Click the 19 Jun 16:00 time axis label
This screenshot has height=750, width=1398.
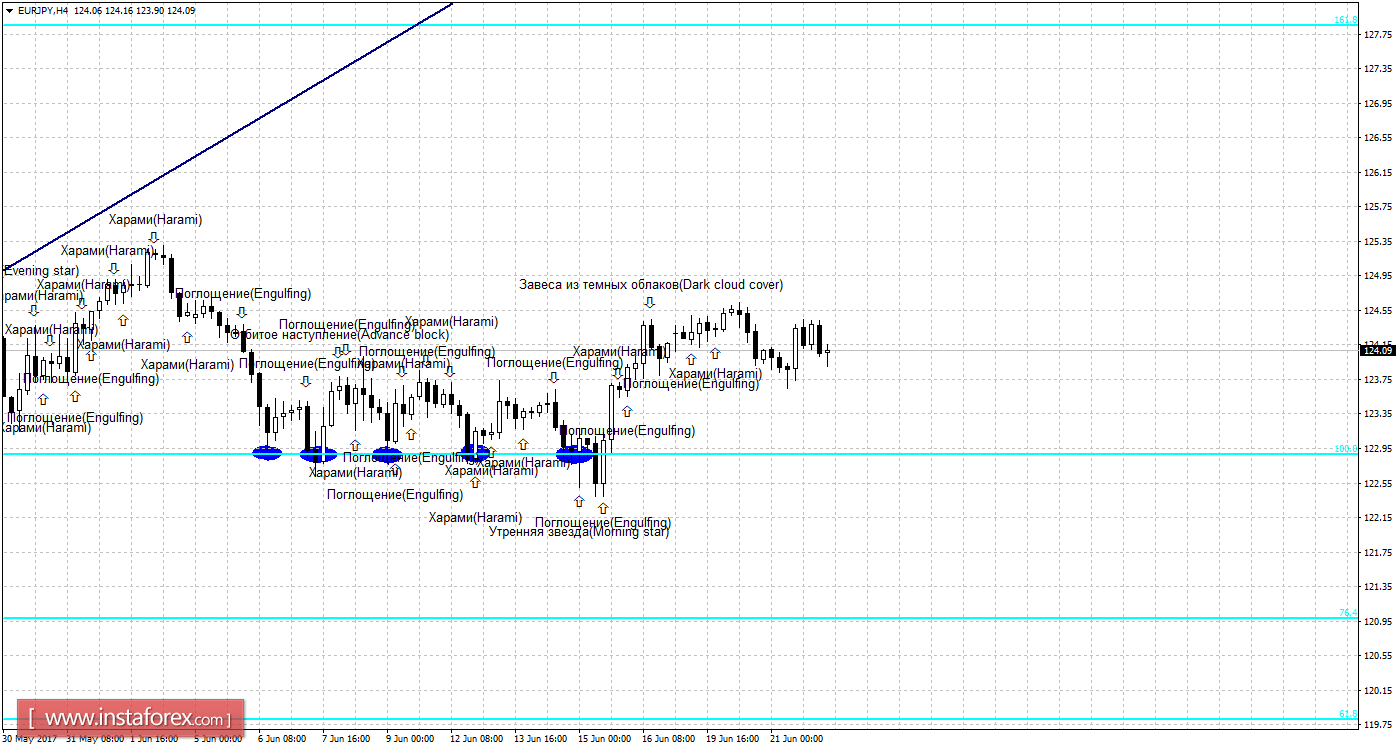coord(732,739)
